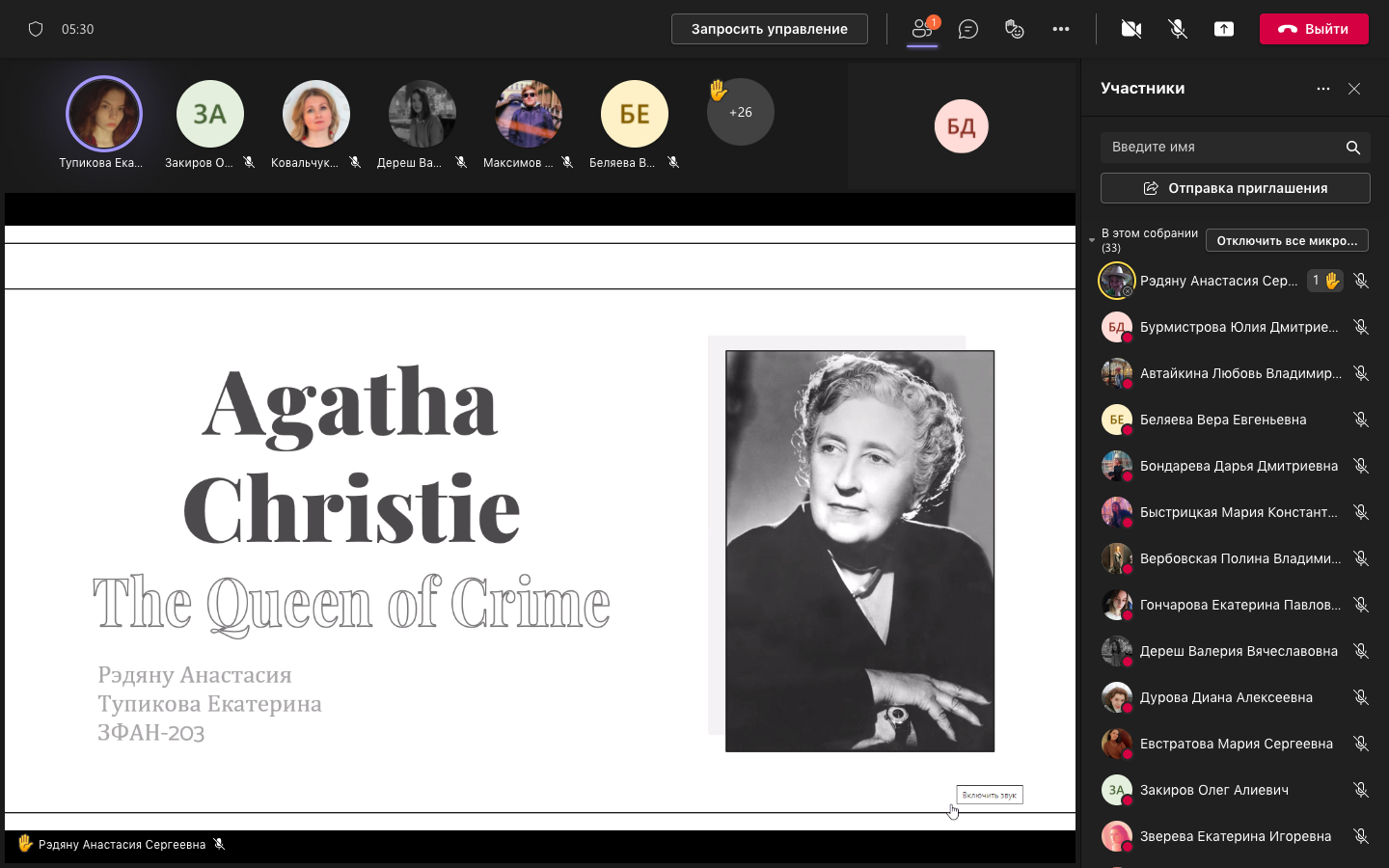Click the shield security icon
The height and width of the screenshot is (868, 1389).
(x=36, y=29)
